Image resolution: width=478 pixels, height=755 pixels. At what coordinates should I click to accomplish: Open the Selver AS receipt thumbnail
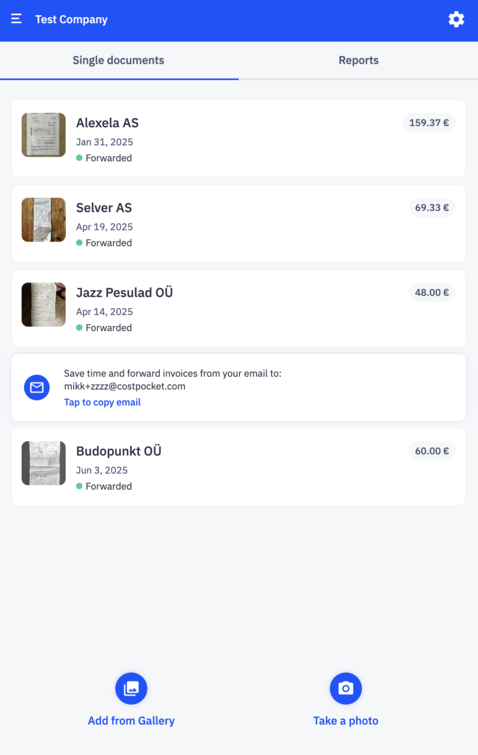tap(43, 220)
